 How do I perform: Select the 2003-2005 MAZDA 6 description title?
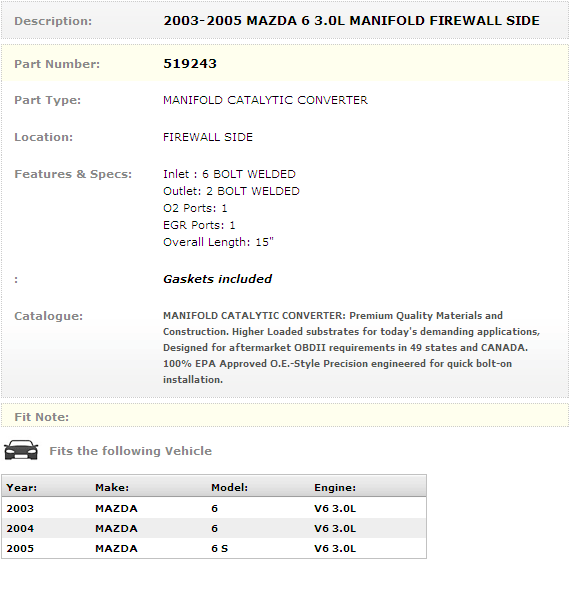click(351, 20)
